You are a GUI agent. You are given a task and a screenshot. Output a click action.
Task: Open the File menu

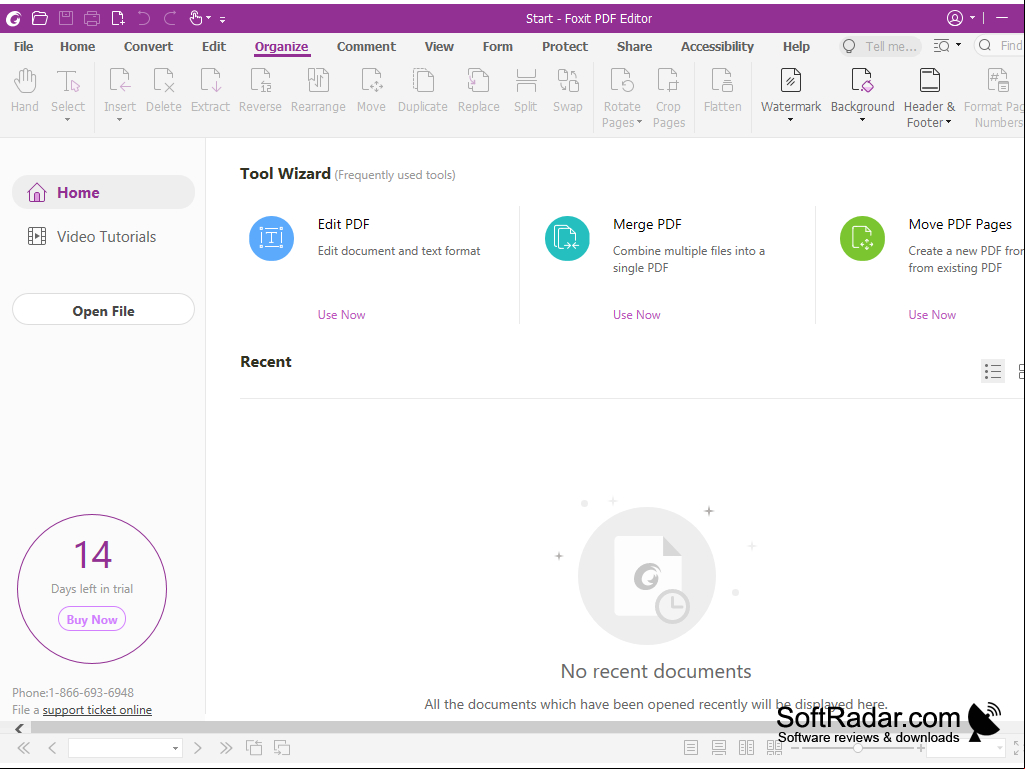(x=24, y=46)
